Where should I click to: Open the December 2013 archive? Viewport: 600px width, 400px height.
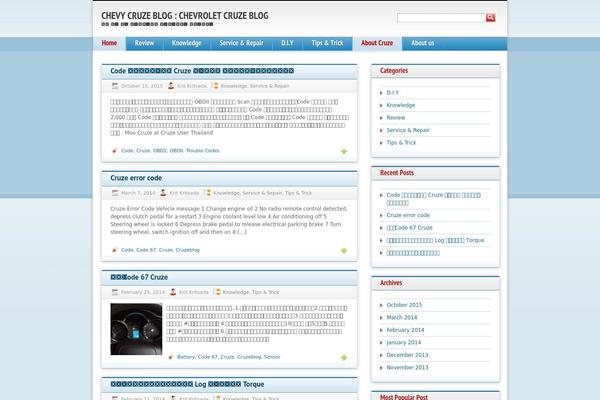coord(407,355)
